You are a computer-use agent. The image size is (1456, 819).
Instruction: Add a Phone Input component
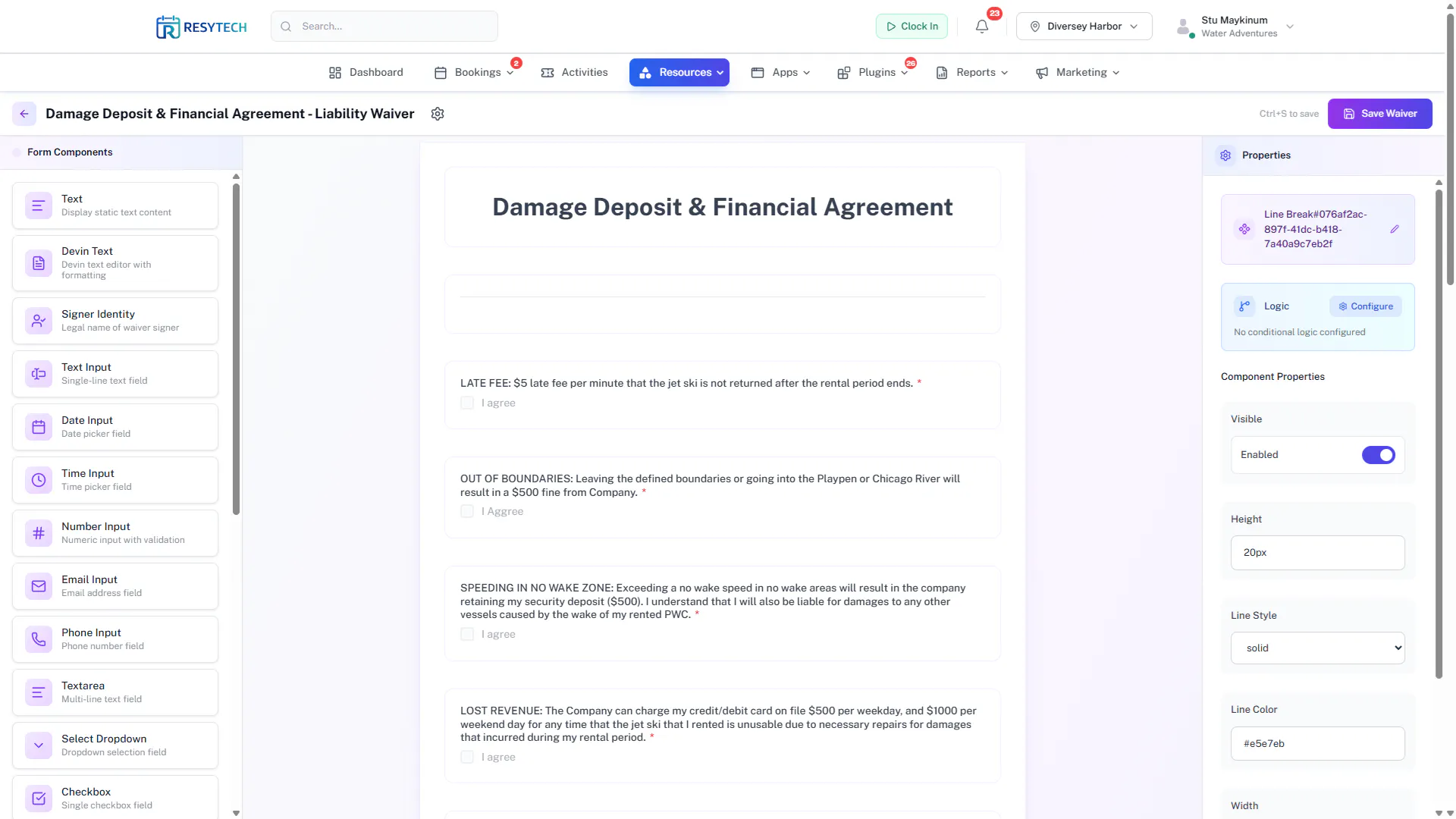point(115,639)
